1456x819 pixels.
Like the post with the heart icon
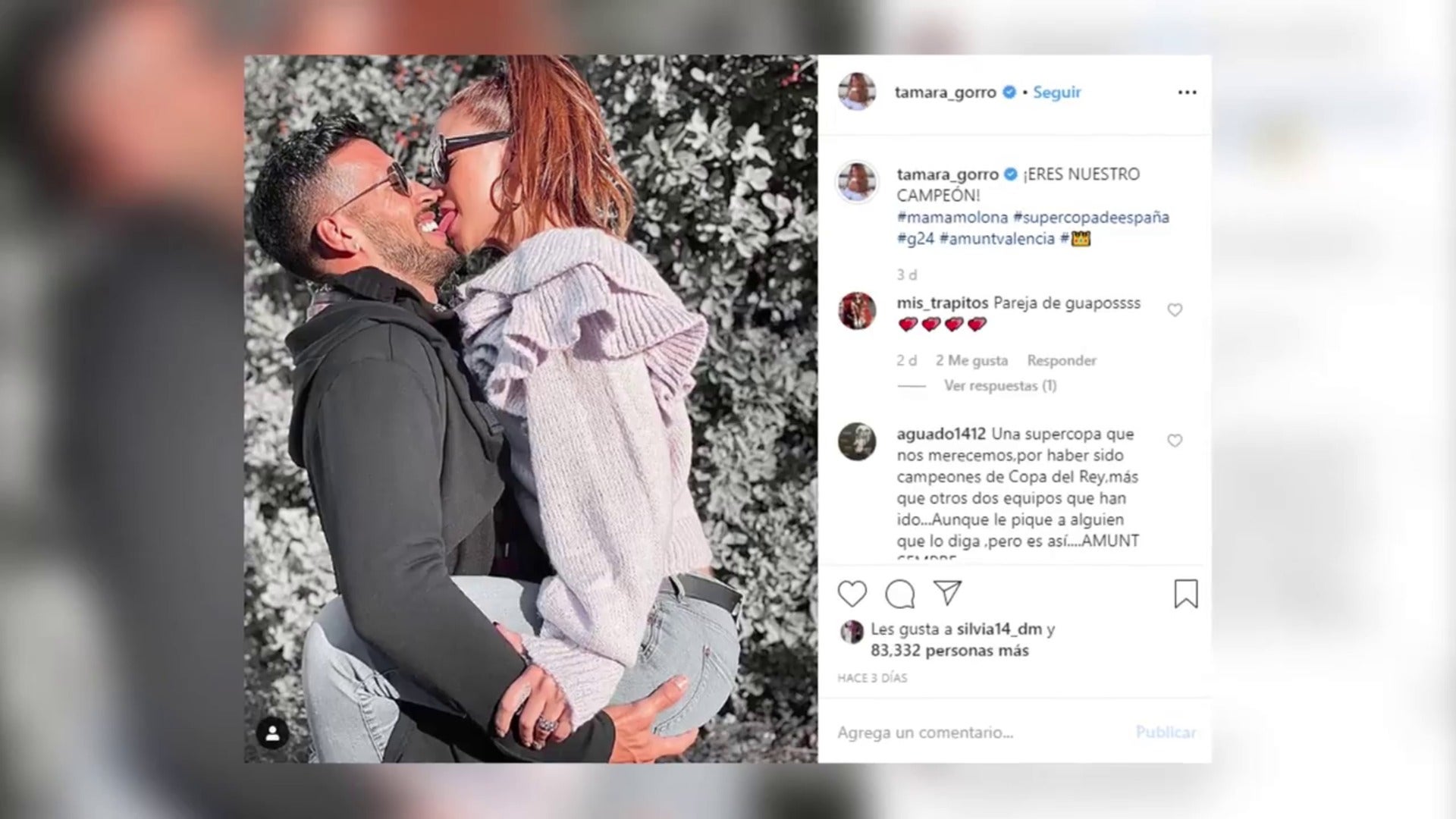tap(852, 594)
